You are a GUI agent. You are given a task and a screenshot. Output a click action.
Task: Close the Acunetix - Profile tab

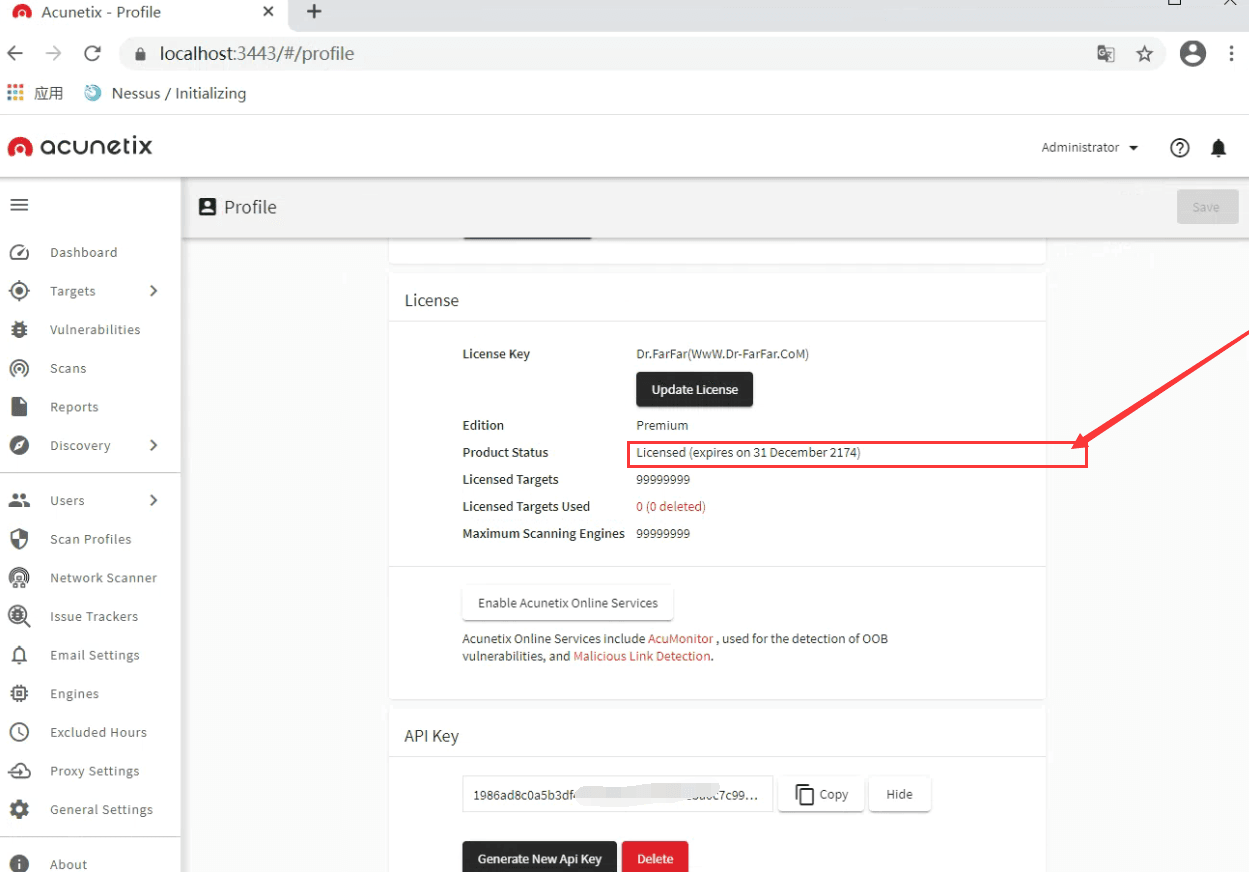tap(268, 12)
